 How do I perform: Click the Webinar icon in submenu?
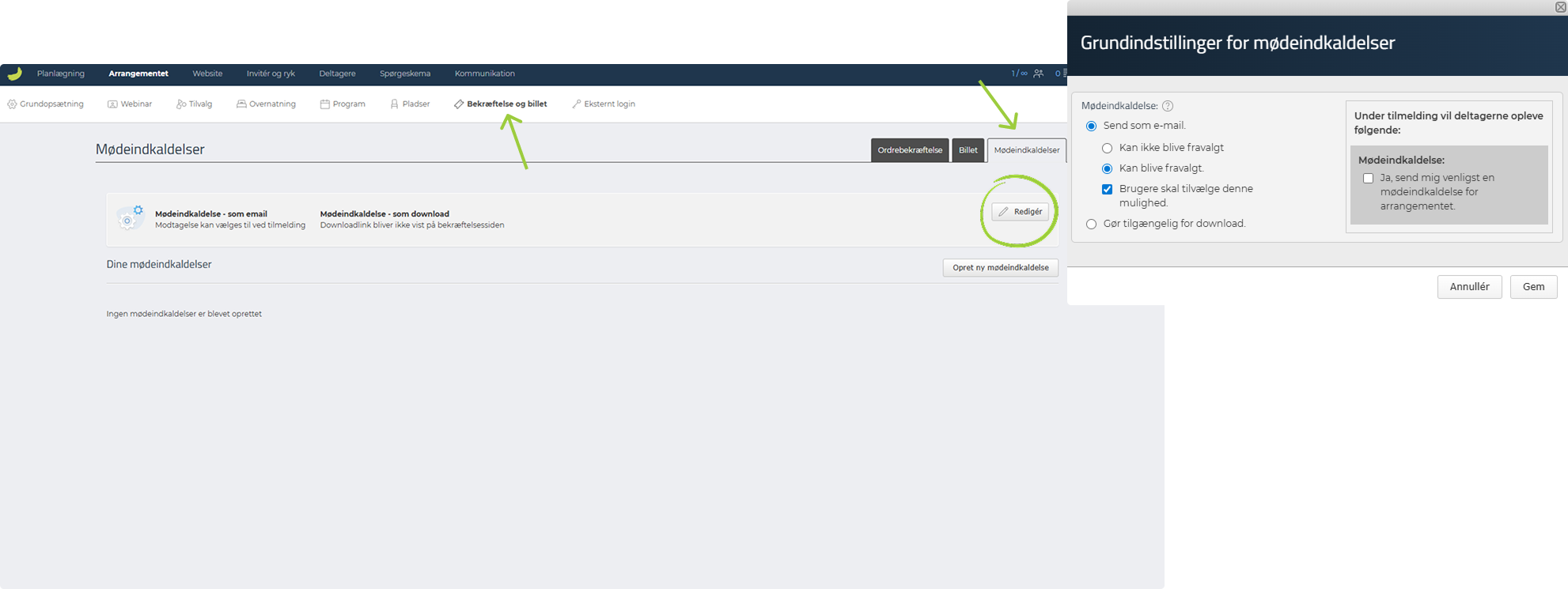pyautogui.click(x=112, y=104)
